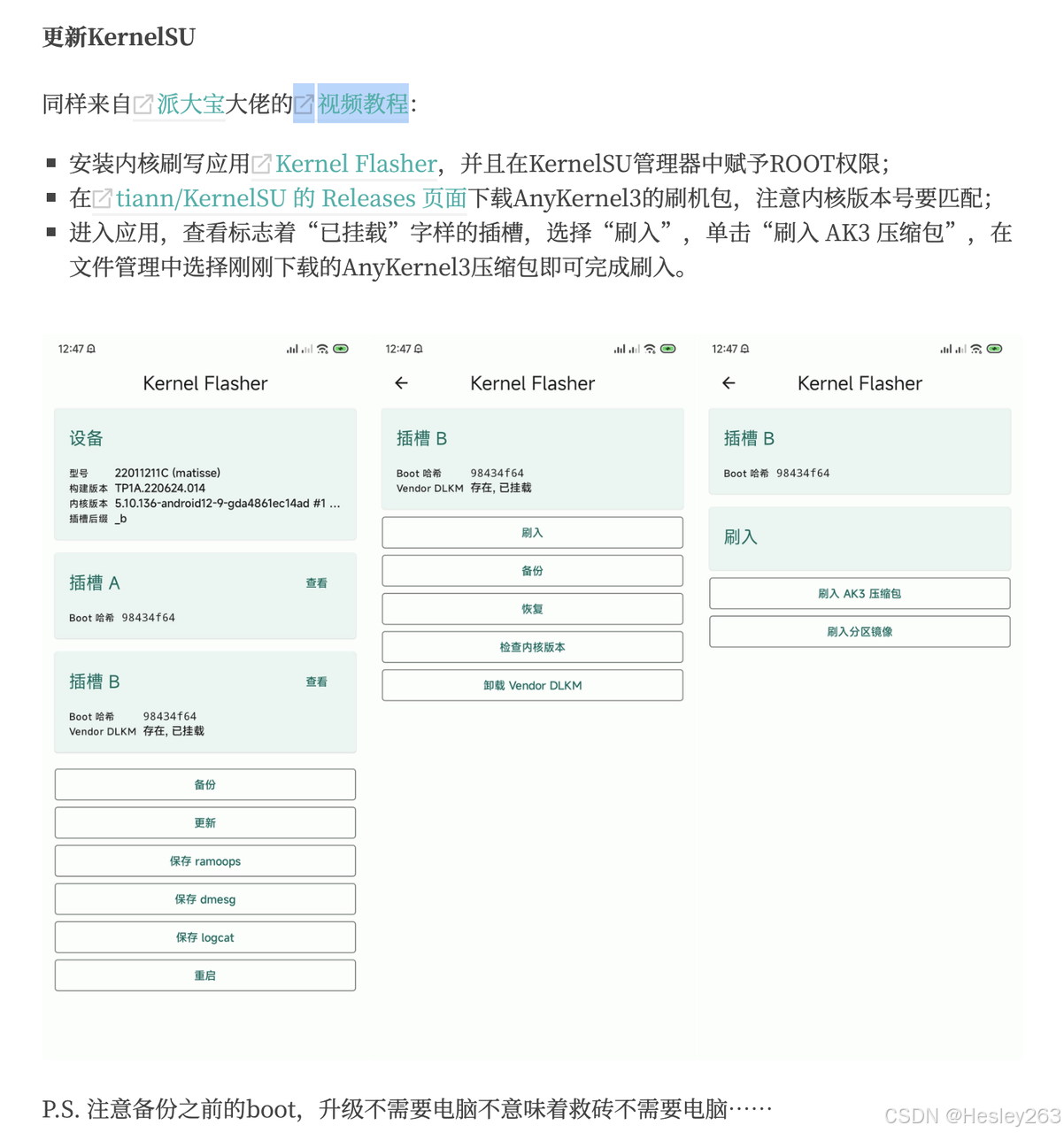Click battery icon in left phone status bar
Image resolution: width=1064 pixels, height=1133 pixels.
(x=341, y=349)
